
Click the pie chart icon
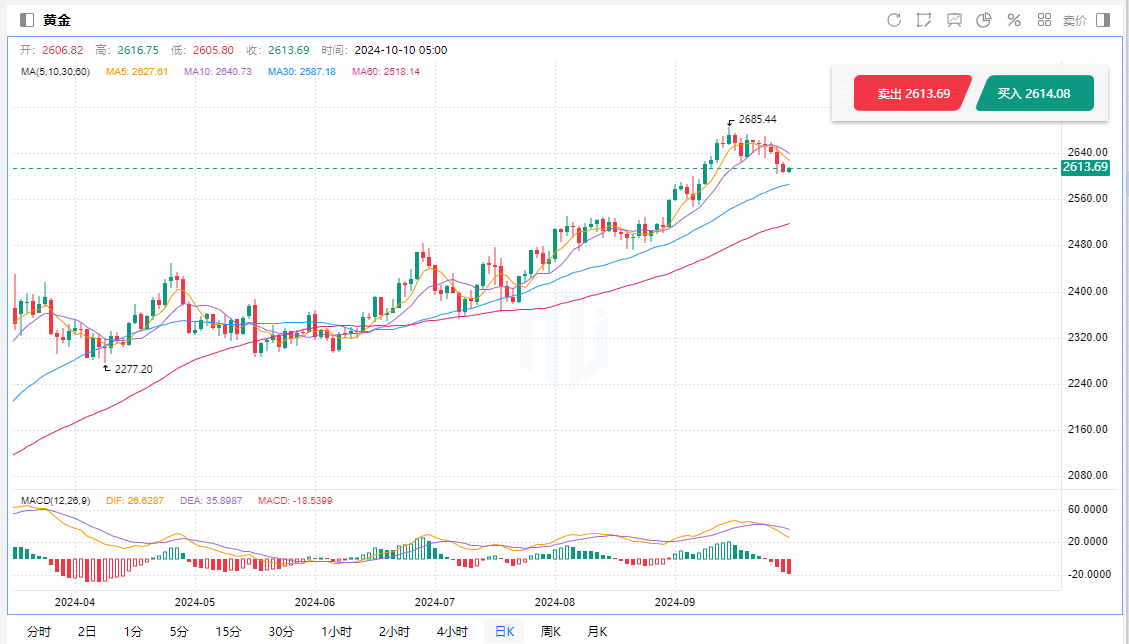(984, 20)
